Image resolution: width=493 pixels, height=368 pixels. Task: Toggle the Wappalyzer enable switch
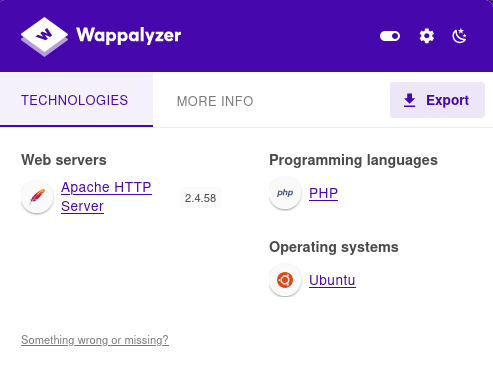(x=390, y=36)
